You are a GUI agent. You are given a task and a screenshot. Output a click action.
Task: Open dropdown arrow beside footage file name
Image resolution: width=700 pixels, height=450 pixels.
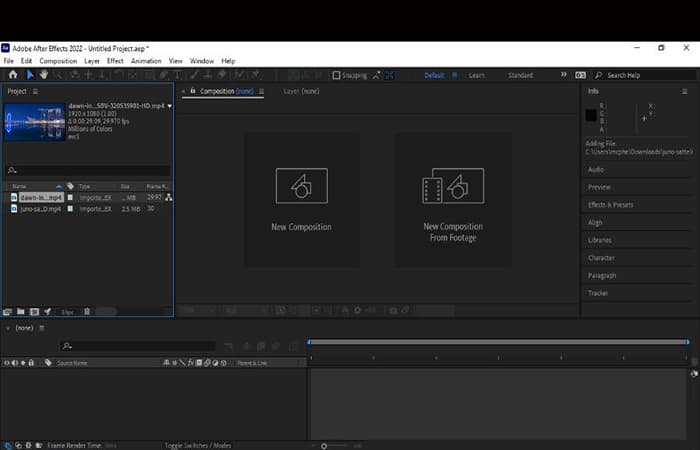170,106
